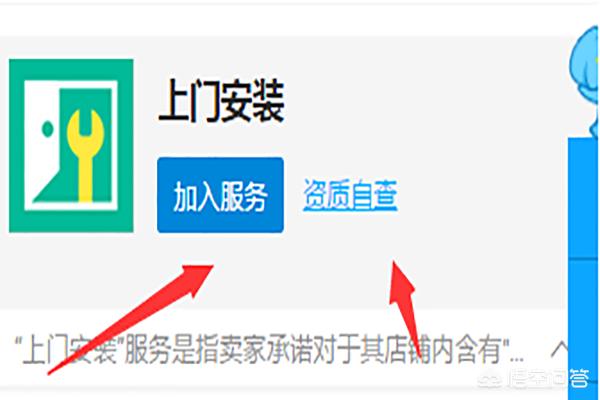
Task: Click the left red arrow pointing at 加入服务
Action: pos(130,320)
